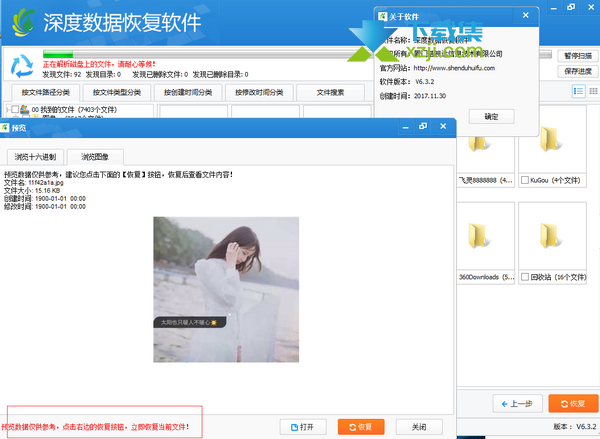The image size is (600, 439).
Task: Click the app logo in the title bar
Action: [x=23, y=23]
